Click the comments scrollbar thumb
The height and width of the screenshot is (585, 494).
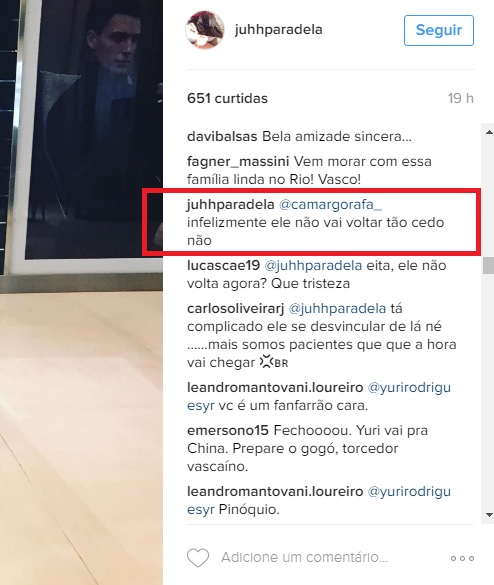click(x=488, y=265)
